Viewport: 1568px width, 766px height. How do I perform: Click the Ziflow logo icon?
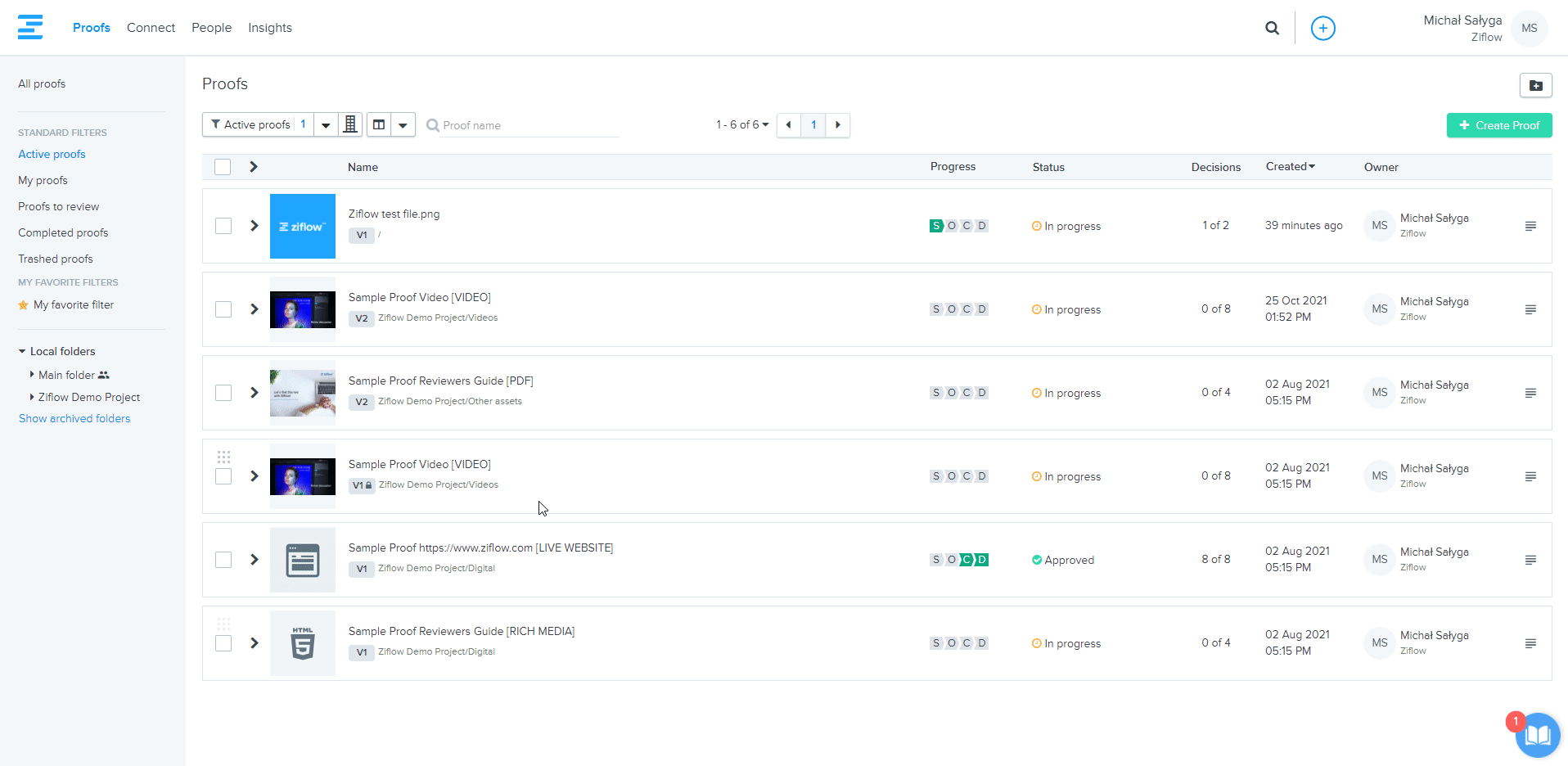pos(30,27)
